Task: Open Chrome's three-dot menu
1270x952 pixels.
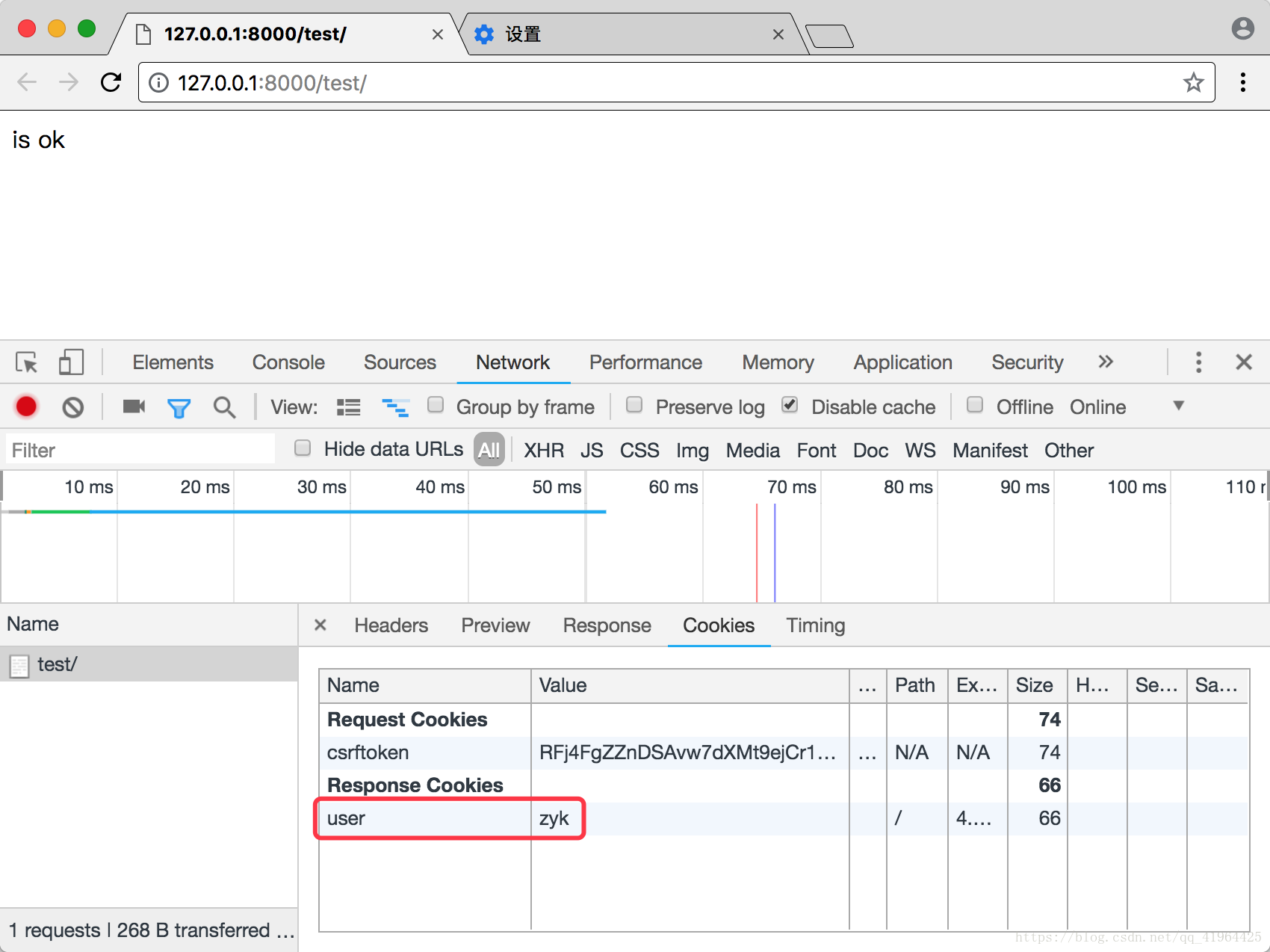Action: click(1243, 82)
